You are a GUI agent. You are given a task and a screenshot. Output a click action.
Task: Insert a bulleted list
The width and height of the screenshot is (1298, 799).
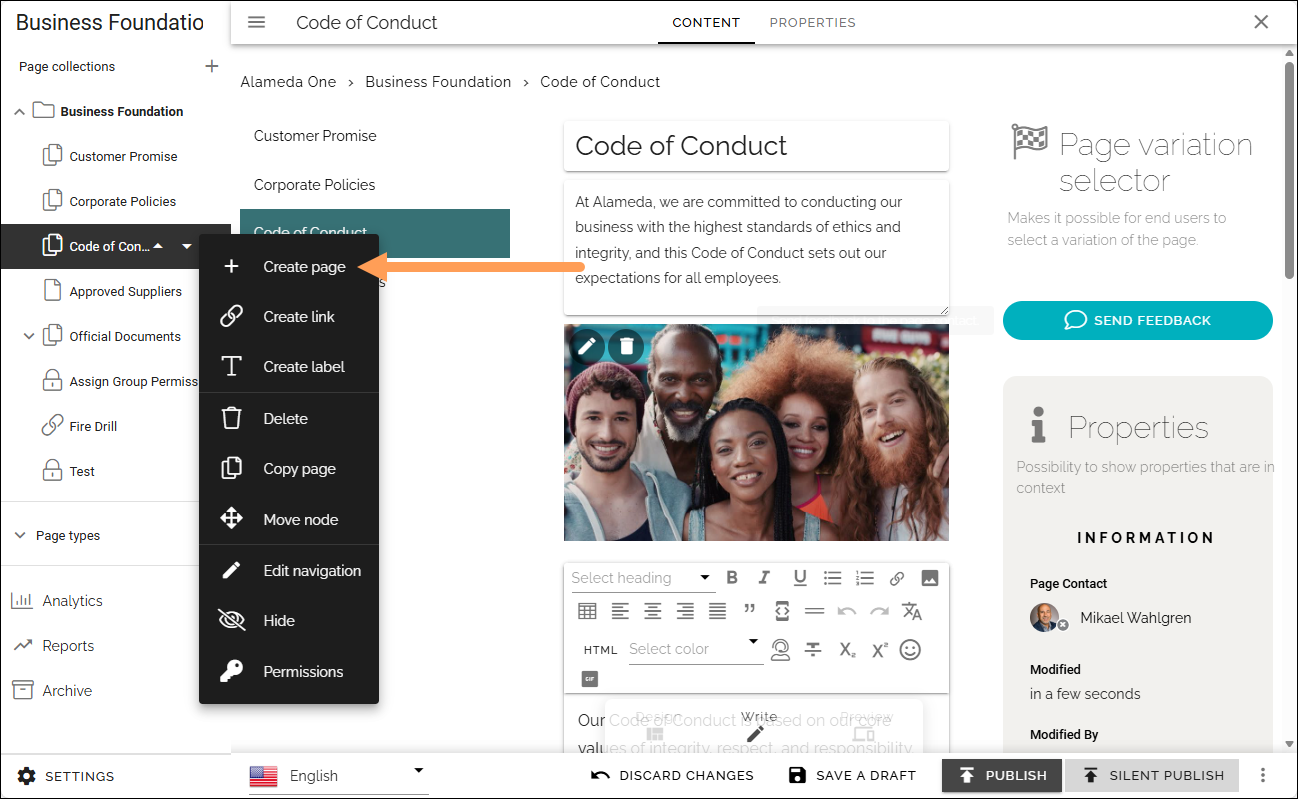[x=832, y=578]
